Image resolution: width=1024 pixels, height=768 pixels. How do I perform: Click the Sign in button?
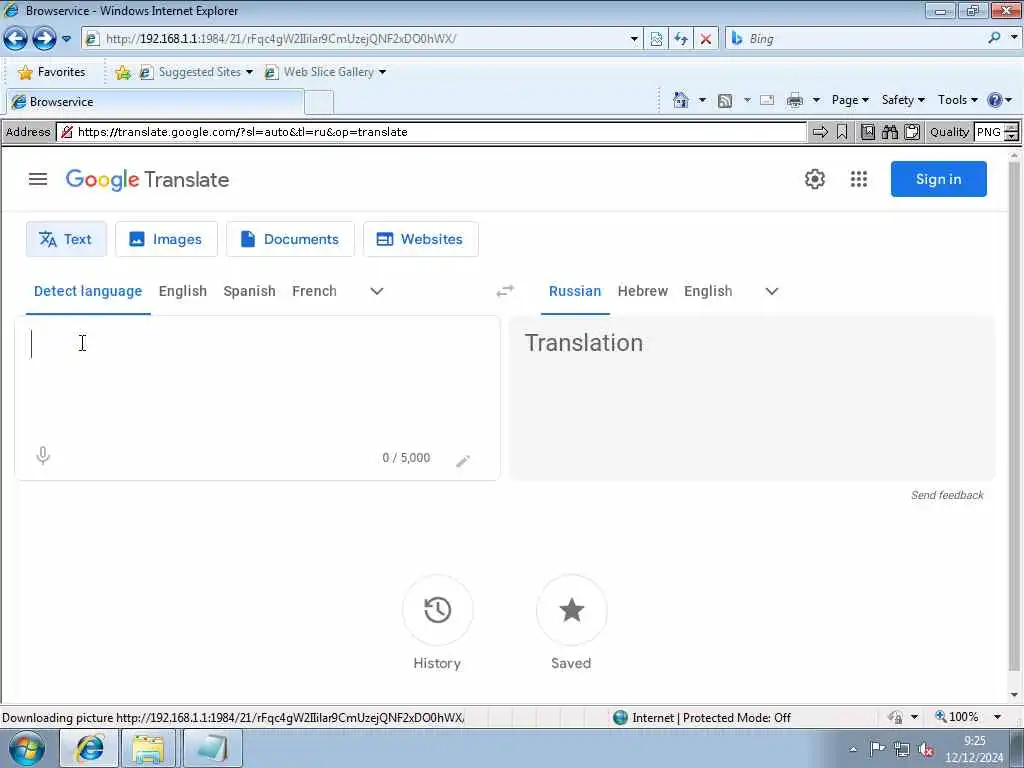coord(938,179)
